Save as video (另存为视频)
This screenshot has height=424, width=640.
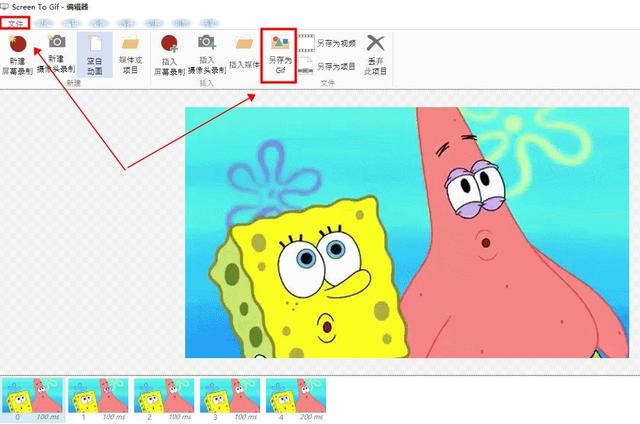327,43
